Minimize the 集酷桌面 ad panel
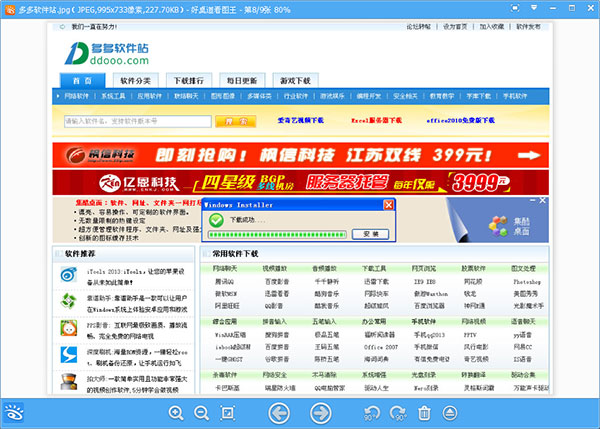This screenshot has height=429, width=600. pos(532,201)
